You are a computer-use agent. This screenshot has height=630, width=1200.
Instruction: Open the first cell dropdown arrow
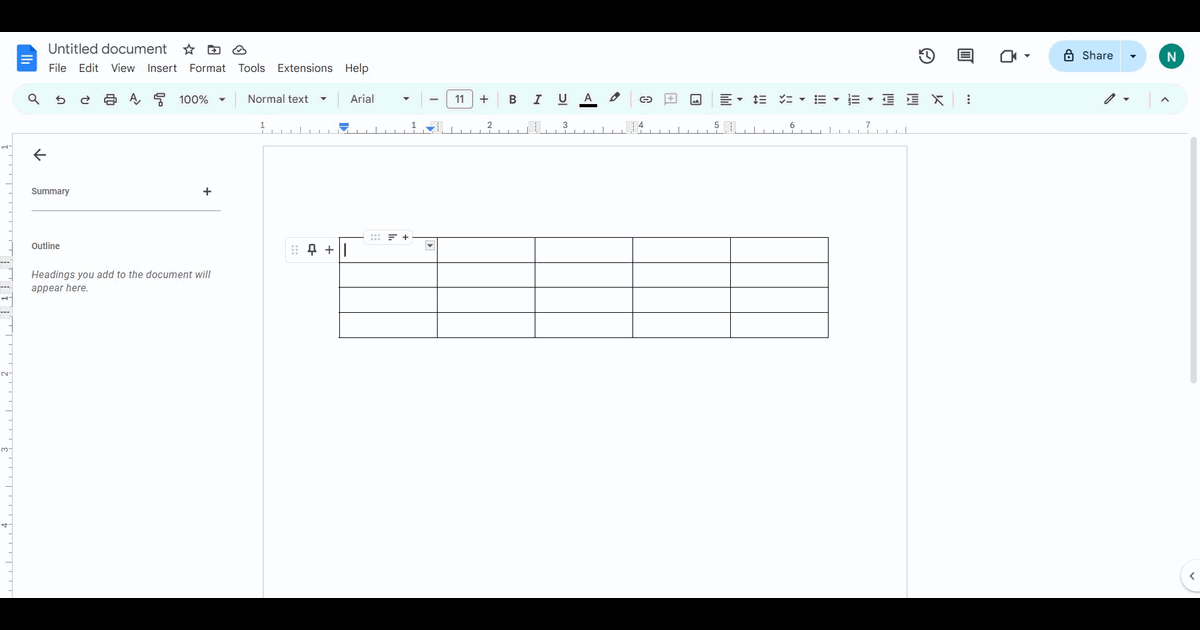(x=430, y=245)
